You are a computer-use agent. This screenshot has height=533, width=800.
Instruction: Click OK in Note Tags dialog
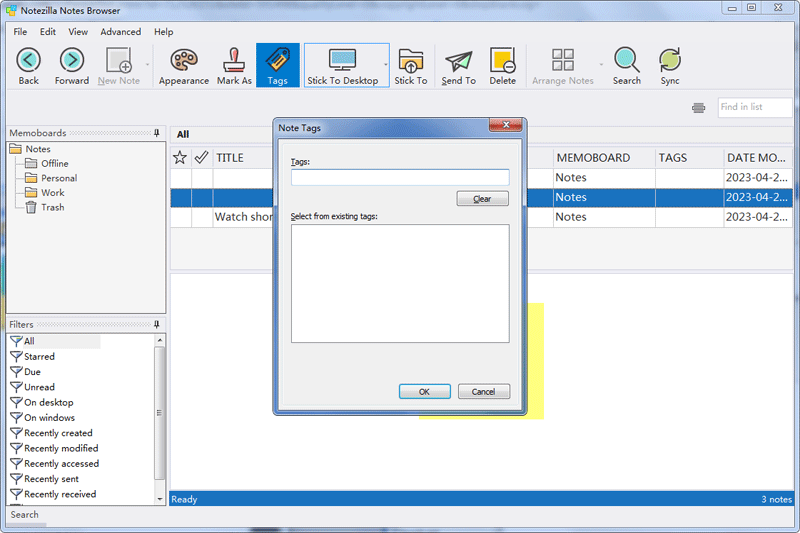(x=424, y=392)
